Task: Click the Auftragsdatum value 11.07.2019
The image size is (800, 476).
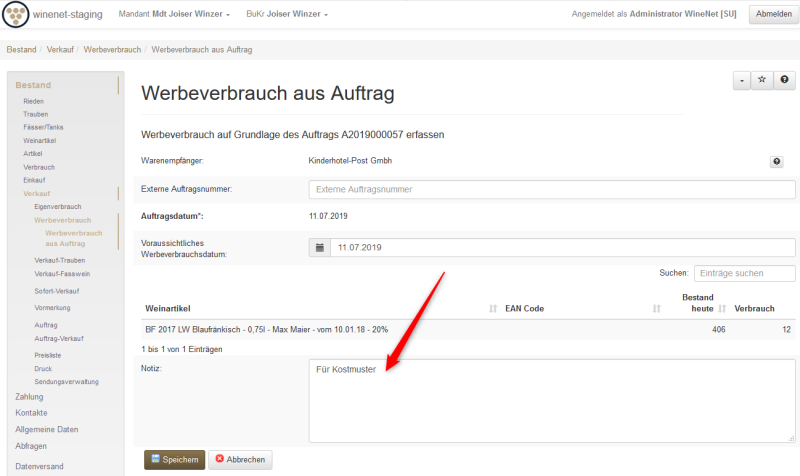Action: point(328,216)
